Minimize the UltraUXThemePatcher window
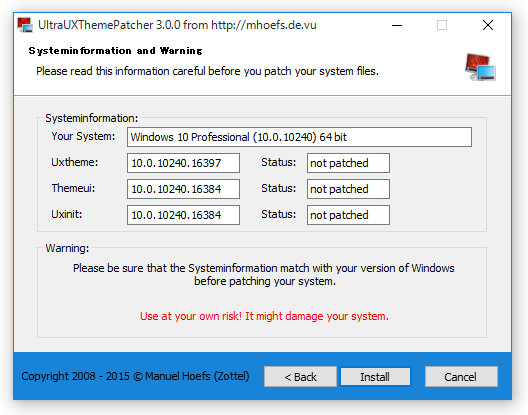Screen dimensions: 528x415 click(397, 25)
